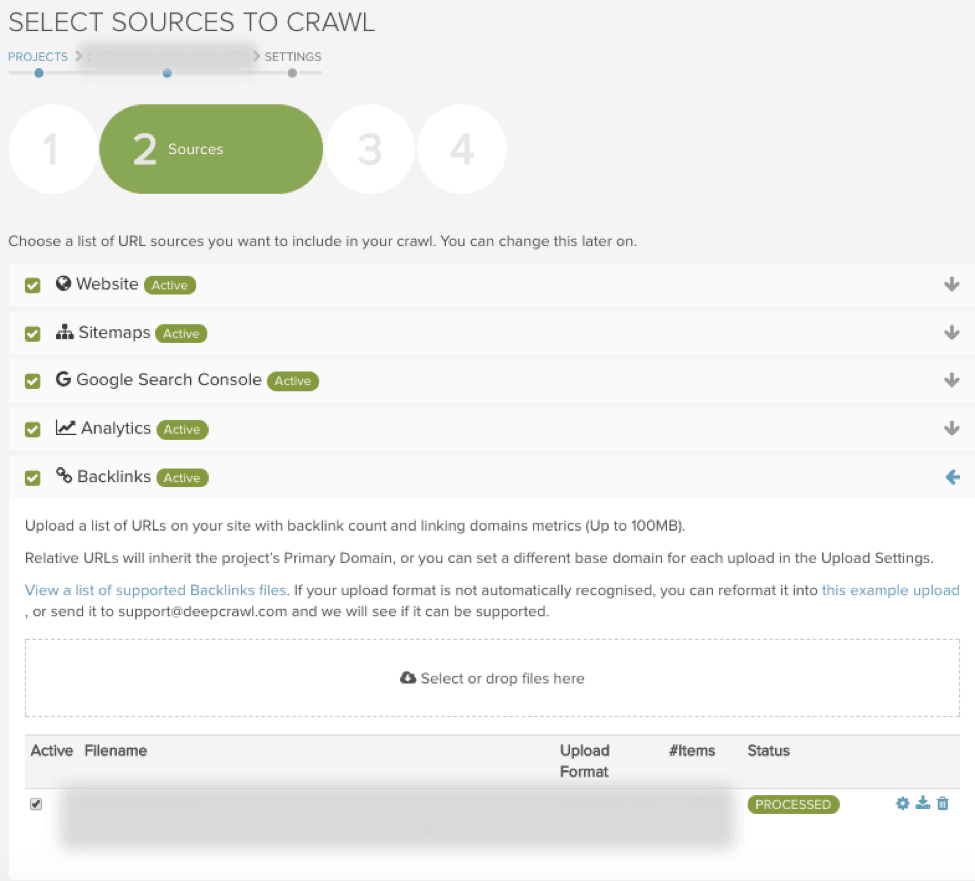Click the Projects breadcrumb progress dot
The image size is (975, 881).
point(39,73)
